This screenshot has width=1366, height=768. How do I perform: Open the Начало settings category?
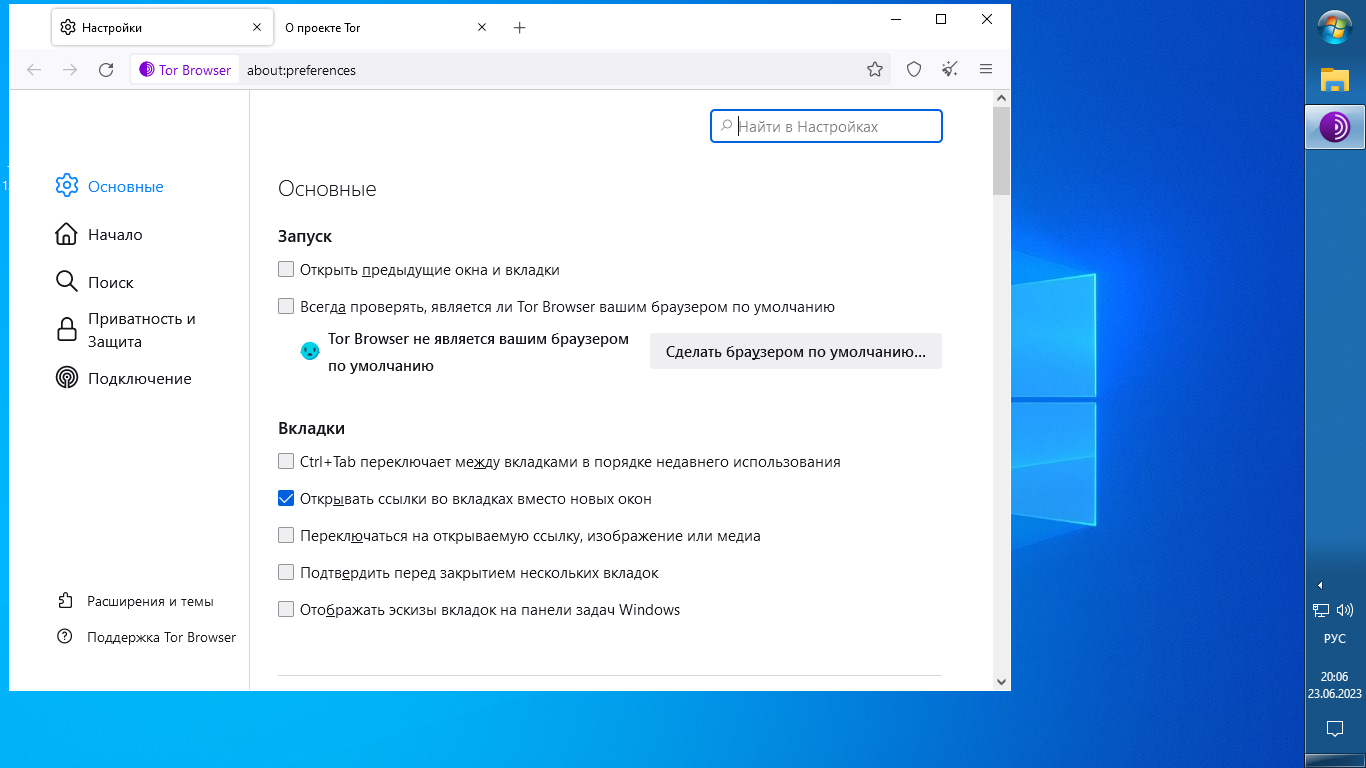[x=99, y=234]
